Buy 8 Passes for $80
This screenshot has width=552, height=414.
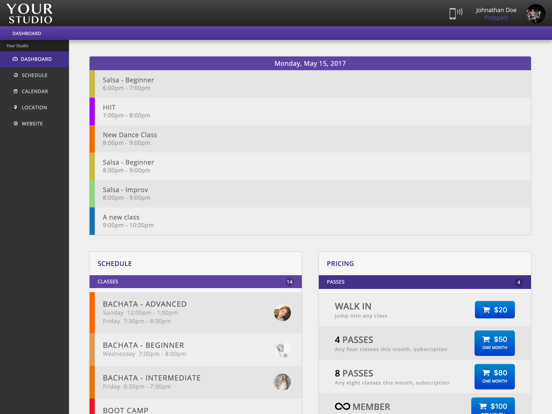(x=495, y=377)
